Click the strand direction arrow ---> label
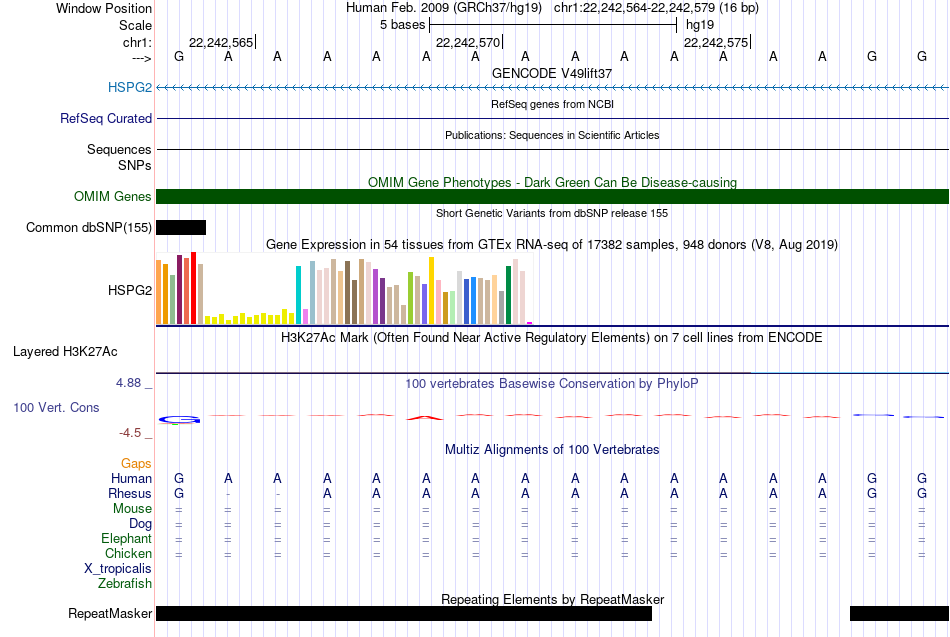 (141, 58)
